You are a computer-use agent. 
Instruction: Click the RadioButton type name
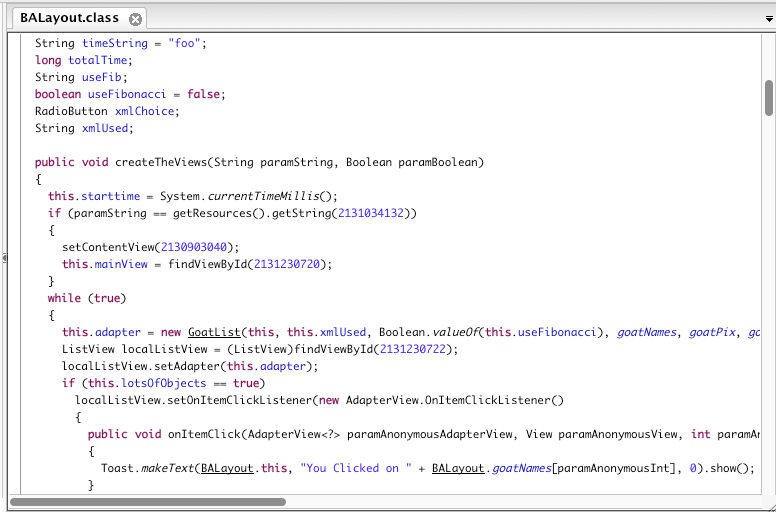click(71, 111)
